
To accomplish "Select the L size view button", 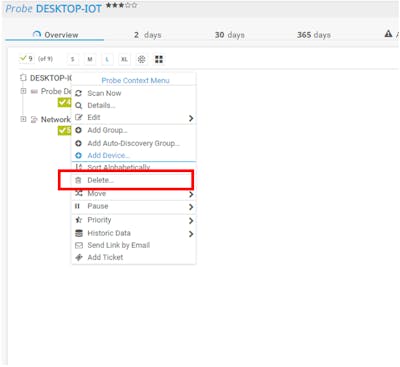I will tap(107, 59).
